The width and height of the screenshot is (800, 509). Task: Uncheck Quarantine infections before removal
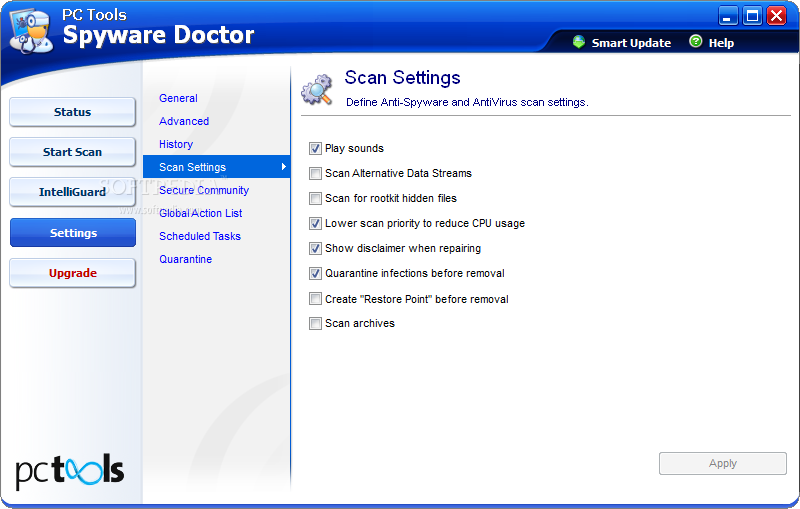pos(315,273)
